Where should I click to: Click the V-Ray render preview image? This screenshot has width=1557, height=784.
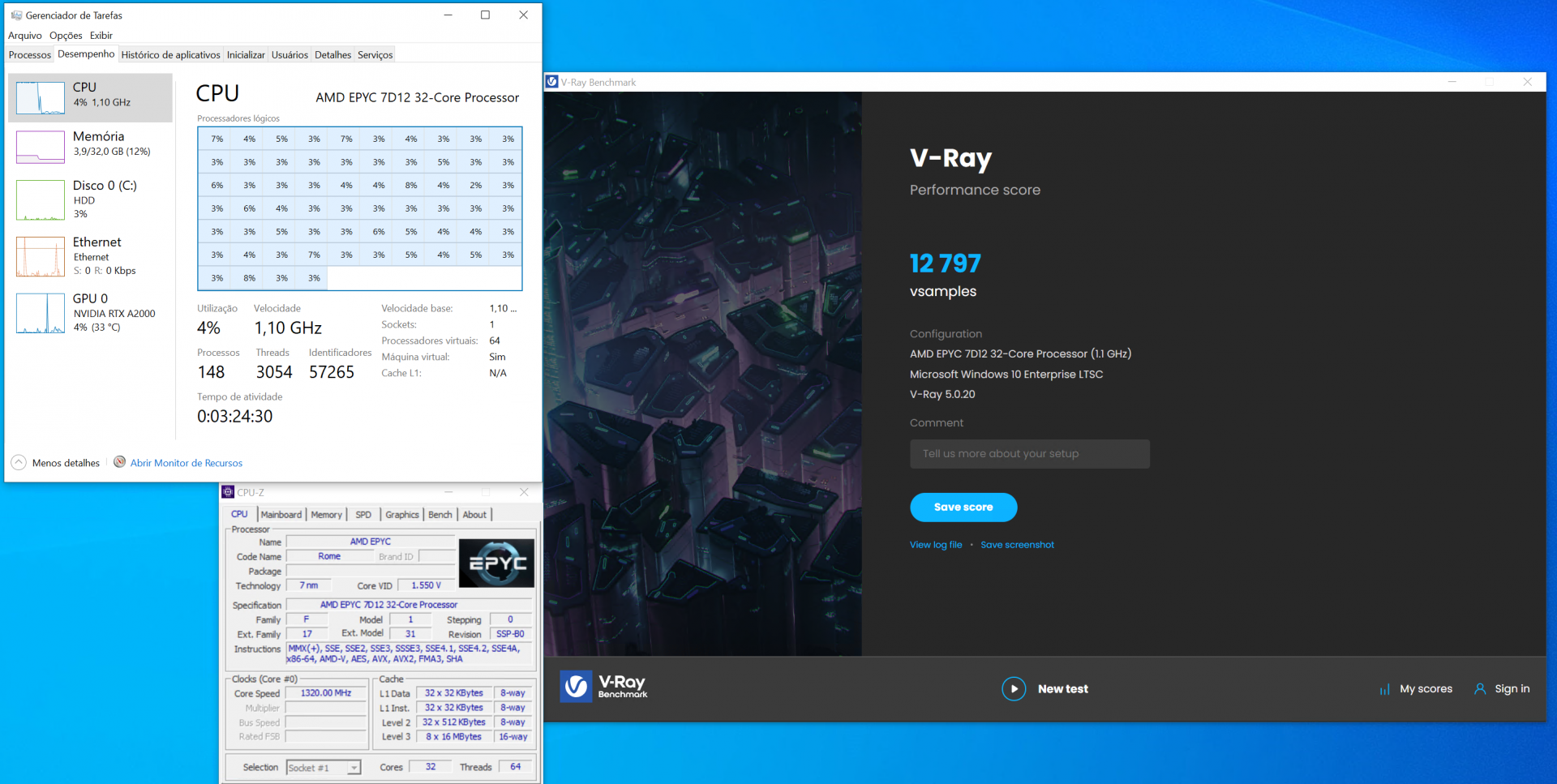click(703, 374)
